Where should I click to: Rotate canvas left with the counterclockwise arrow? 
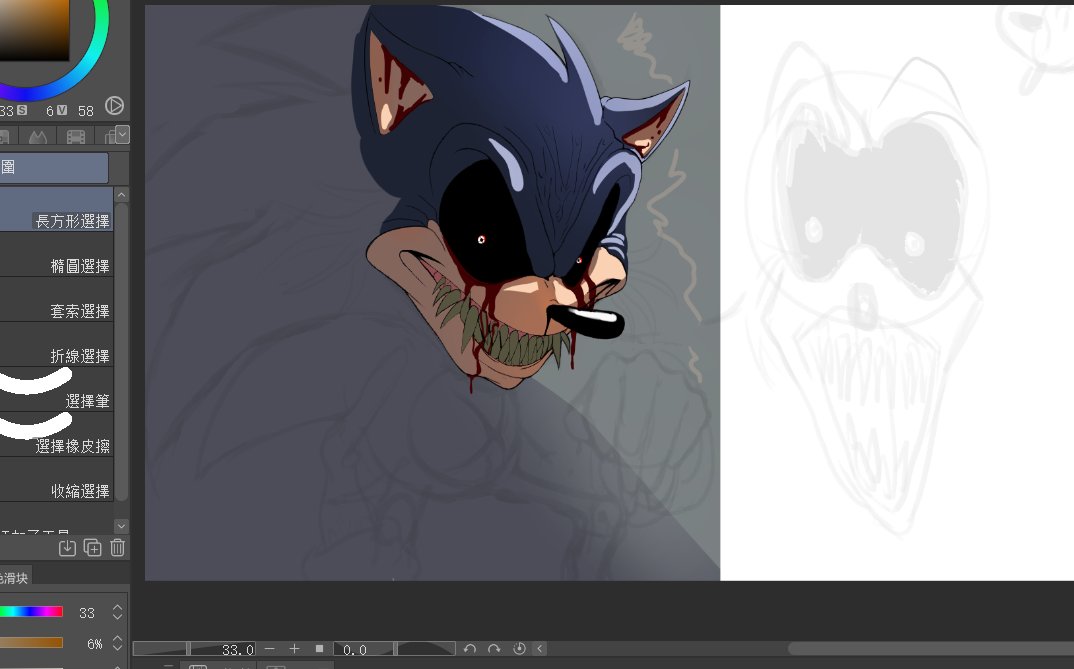[x=470, y=648]
